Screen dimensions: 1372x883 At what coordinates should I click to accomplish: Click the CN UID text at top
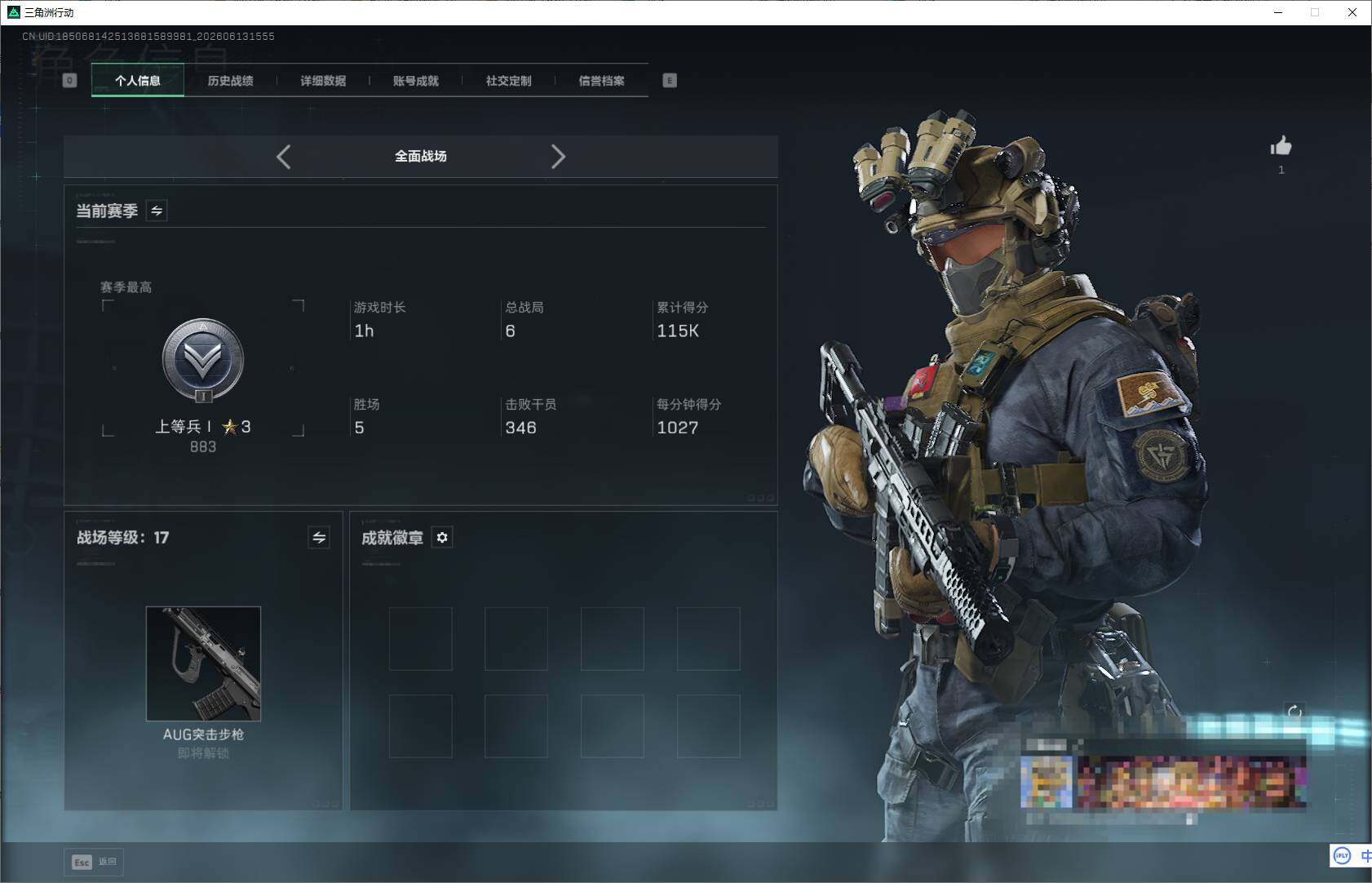(x=148, y=37)
